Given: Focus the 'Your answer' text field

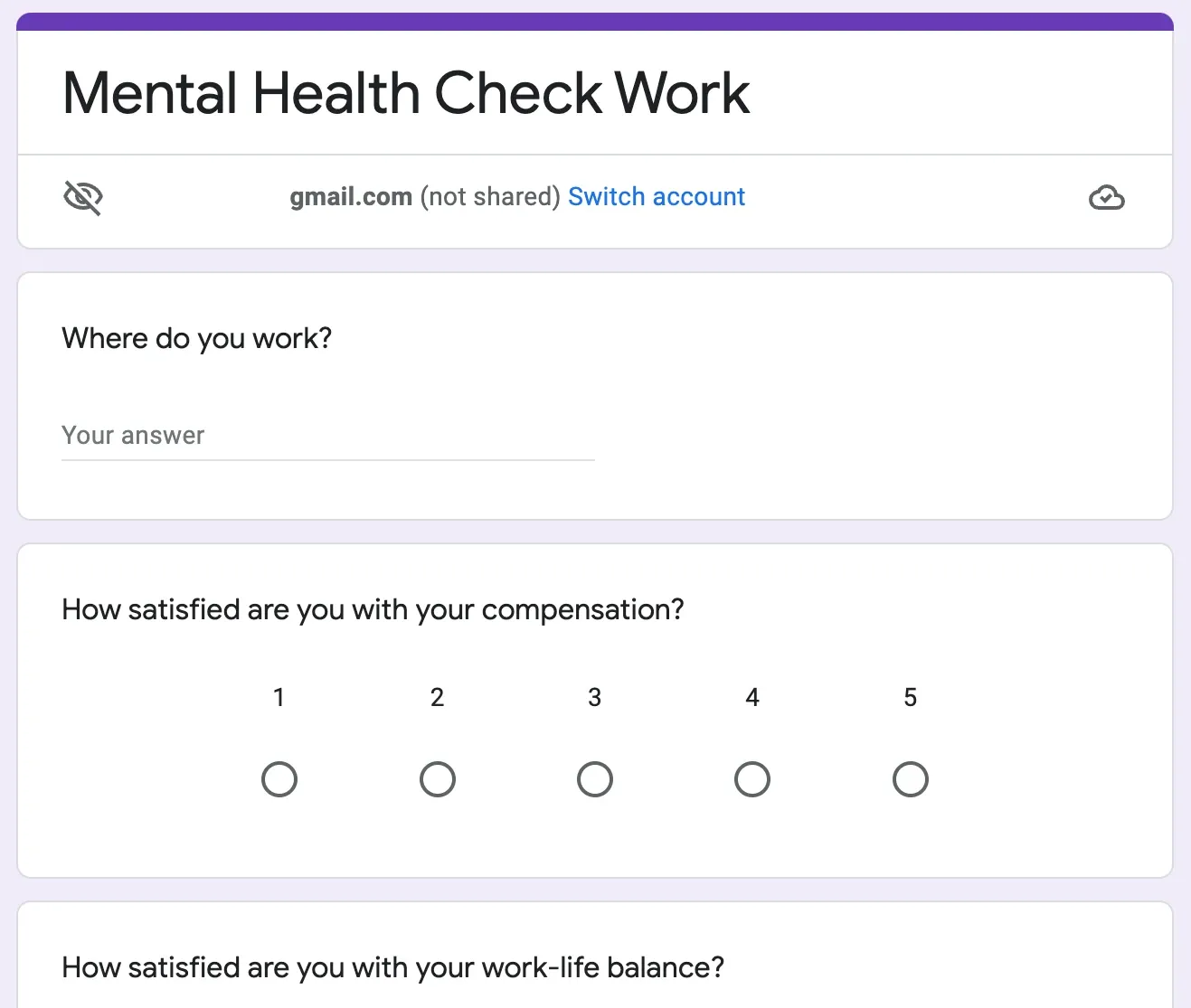Looking at the screenshot, I should pos(327,436).
